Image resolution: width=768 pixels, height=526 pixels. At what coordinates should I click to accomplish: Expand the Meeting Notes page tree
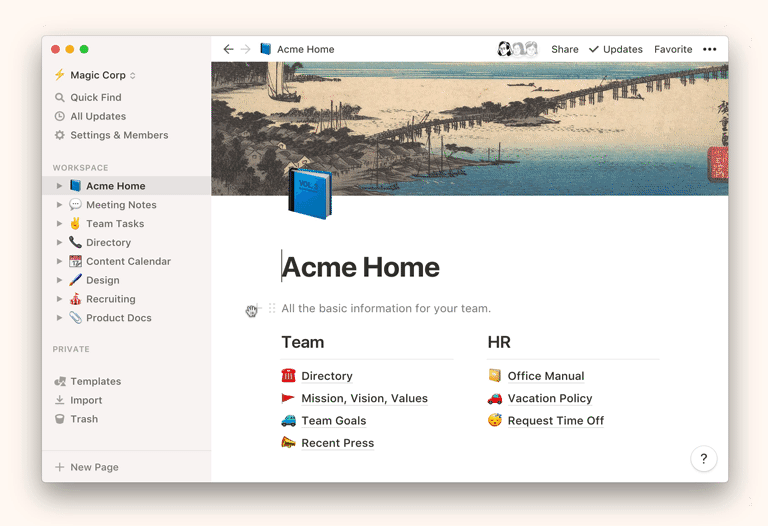(x=60, y=205)
